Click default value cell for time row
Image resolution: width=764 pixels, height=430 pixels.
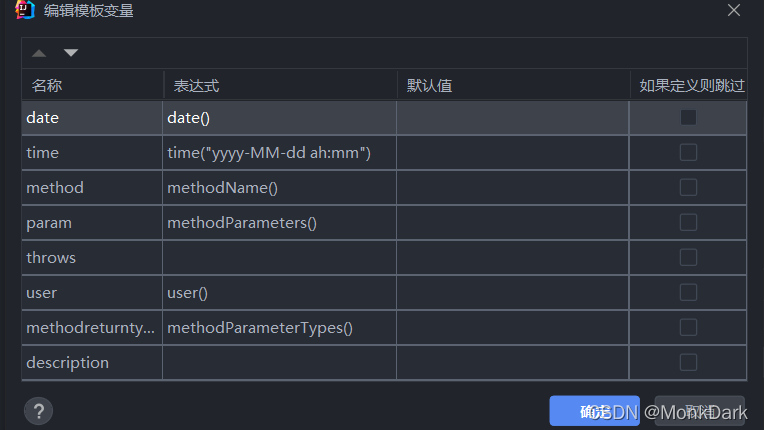click(x=513, y=153)
